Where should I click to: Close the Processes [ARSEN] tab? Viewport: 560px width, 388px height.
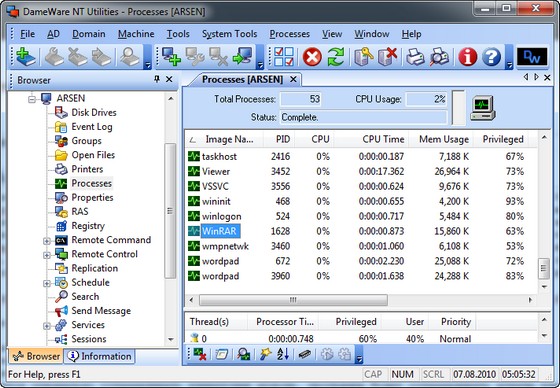coord(293,79)
